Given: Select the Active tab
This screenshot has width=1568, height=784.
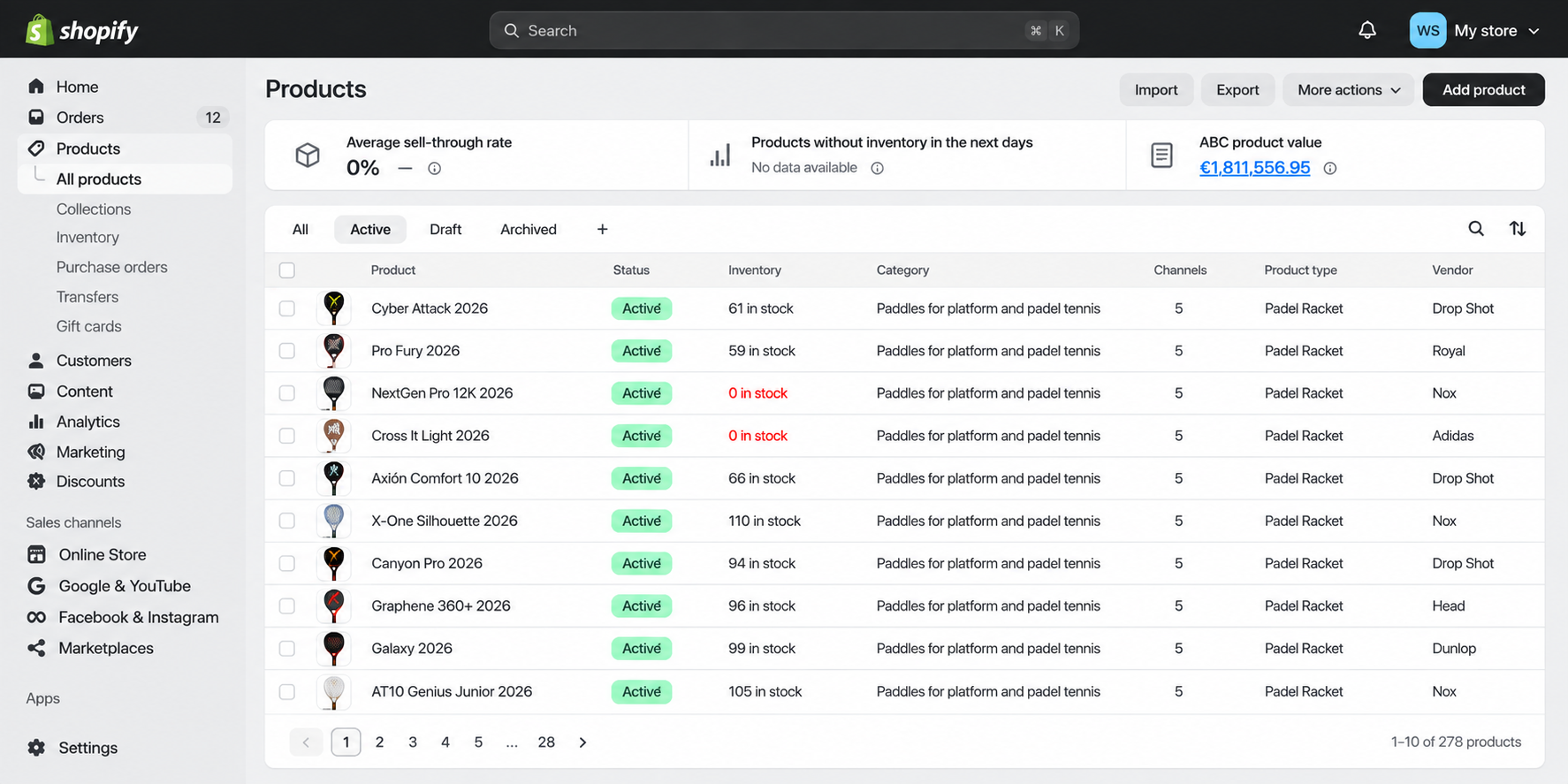Looking at the screenshot, I should coord(370,229).
